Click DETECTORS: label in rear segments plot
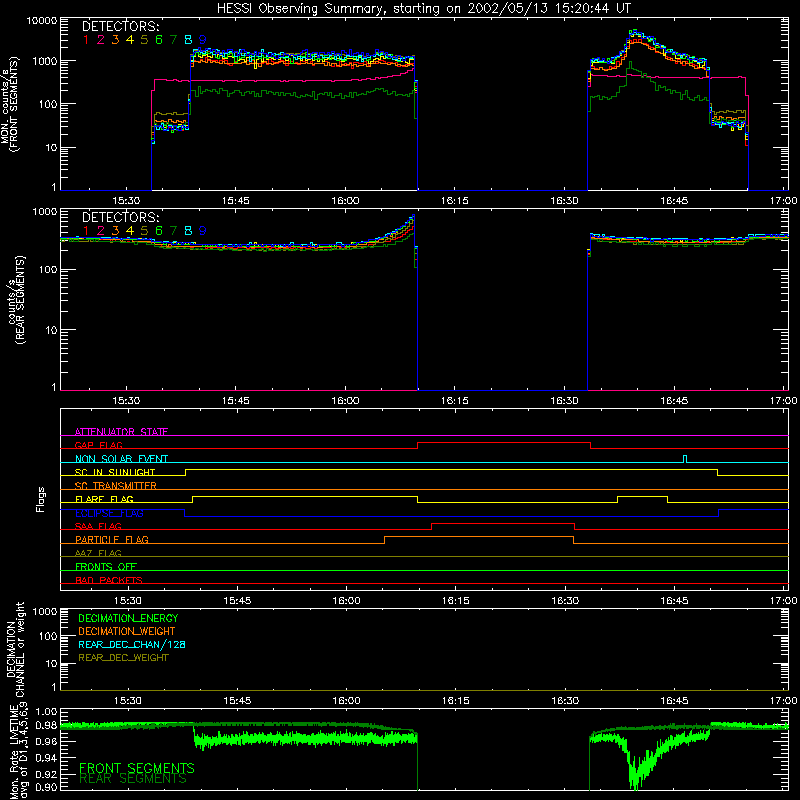Viewport: 800px width, 800px height. tap(121, 218)
